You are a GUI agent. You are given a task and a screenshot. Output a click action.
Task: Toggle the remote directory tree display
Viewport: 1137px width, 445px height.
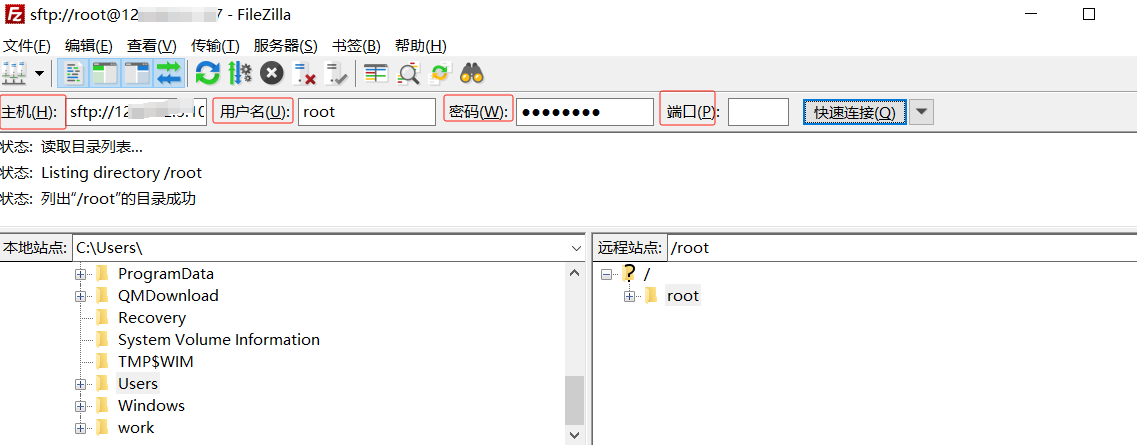click(137, 72)
